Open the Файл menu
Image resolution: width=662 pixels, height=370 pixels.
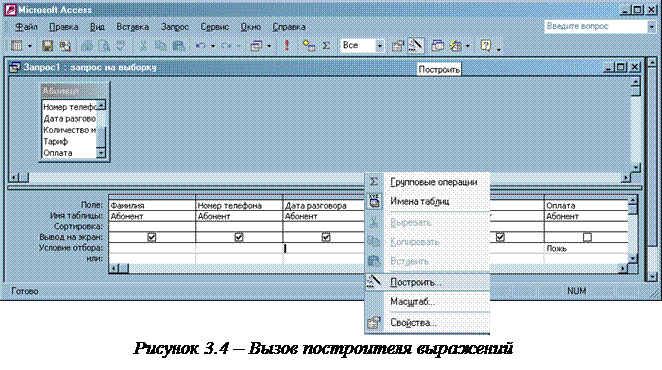click(26, 27)
